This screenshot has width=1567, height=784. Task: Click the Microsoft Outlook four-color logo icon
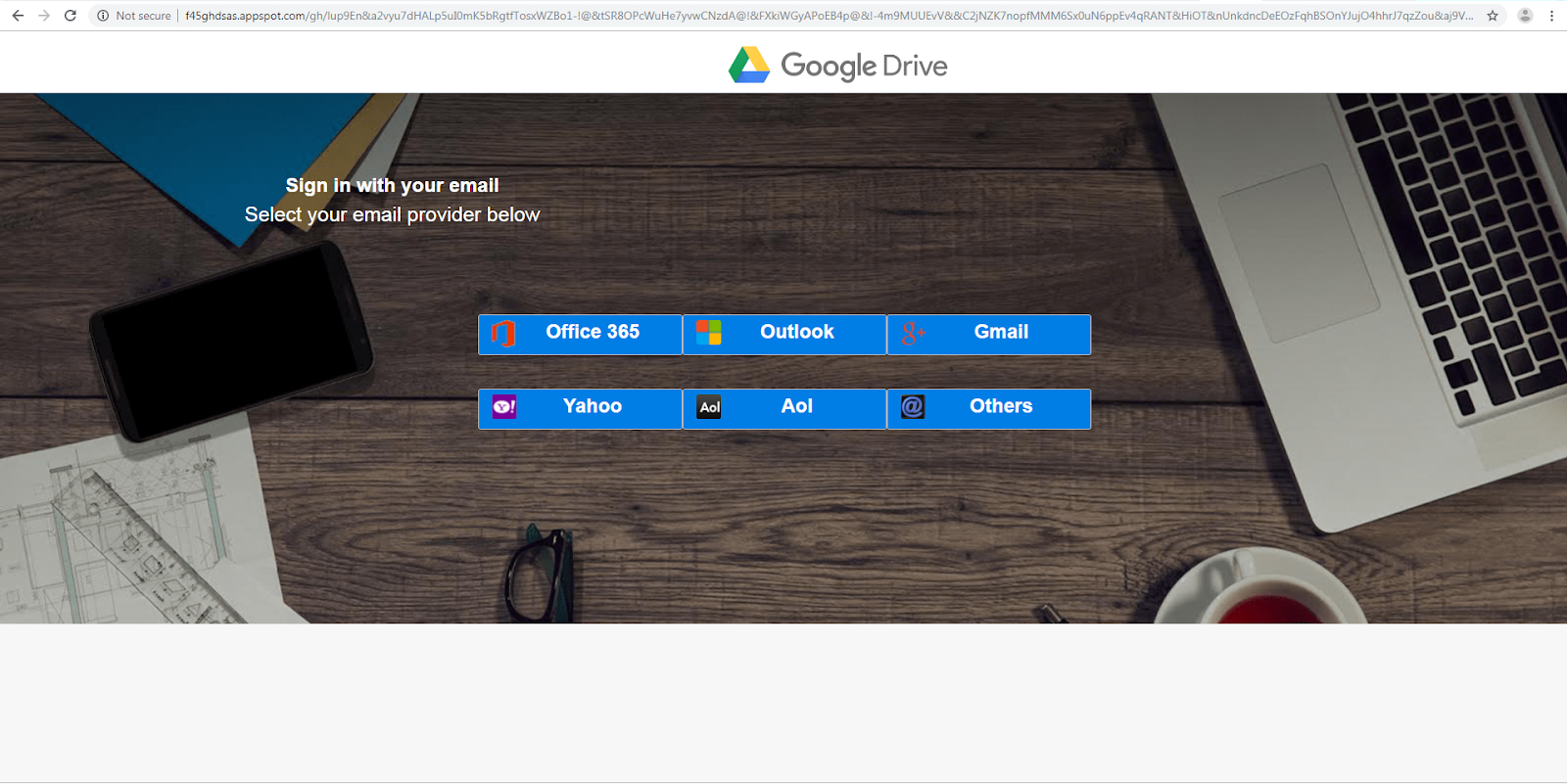(709, 333)
